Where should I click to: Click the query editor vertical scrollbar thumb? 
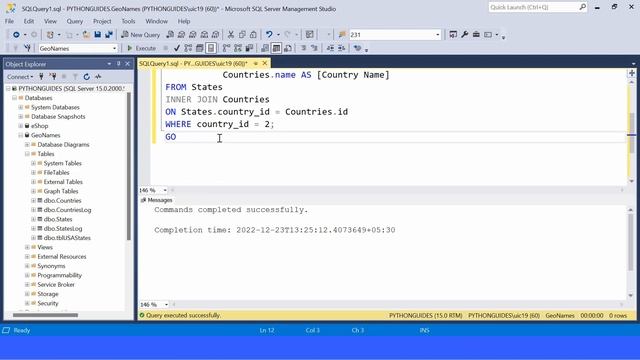tap(631, 133)
